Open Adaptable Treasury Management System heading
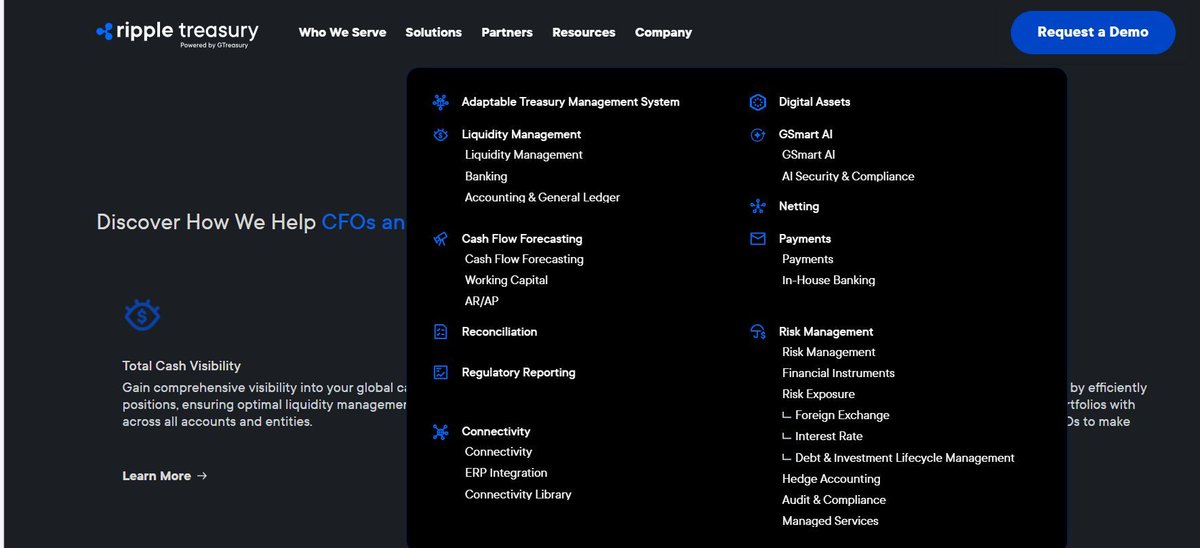Viewport: 1200px width, 548px height. (570, 102)
